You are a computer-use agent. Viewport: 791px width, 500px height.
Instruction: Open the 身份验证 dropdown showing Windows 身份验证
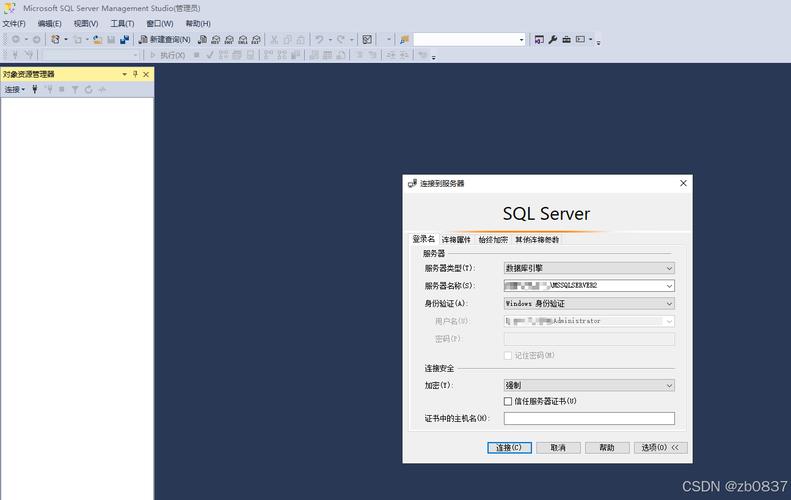[x=589, y=303]
